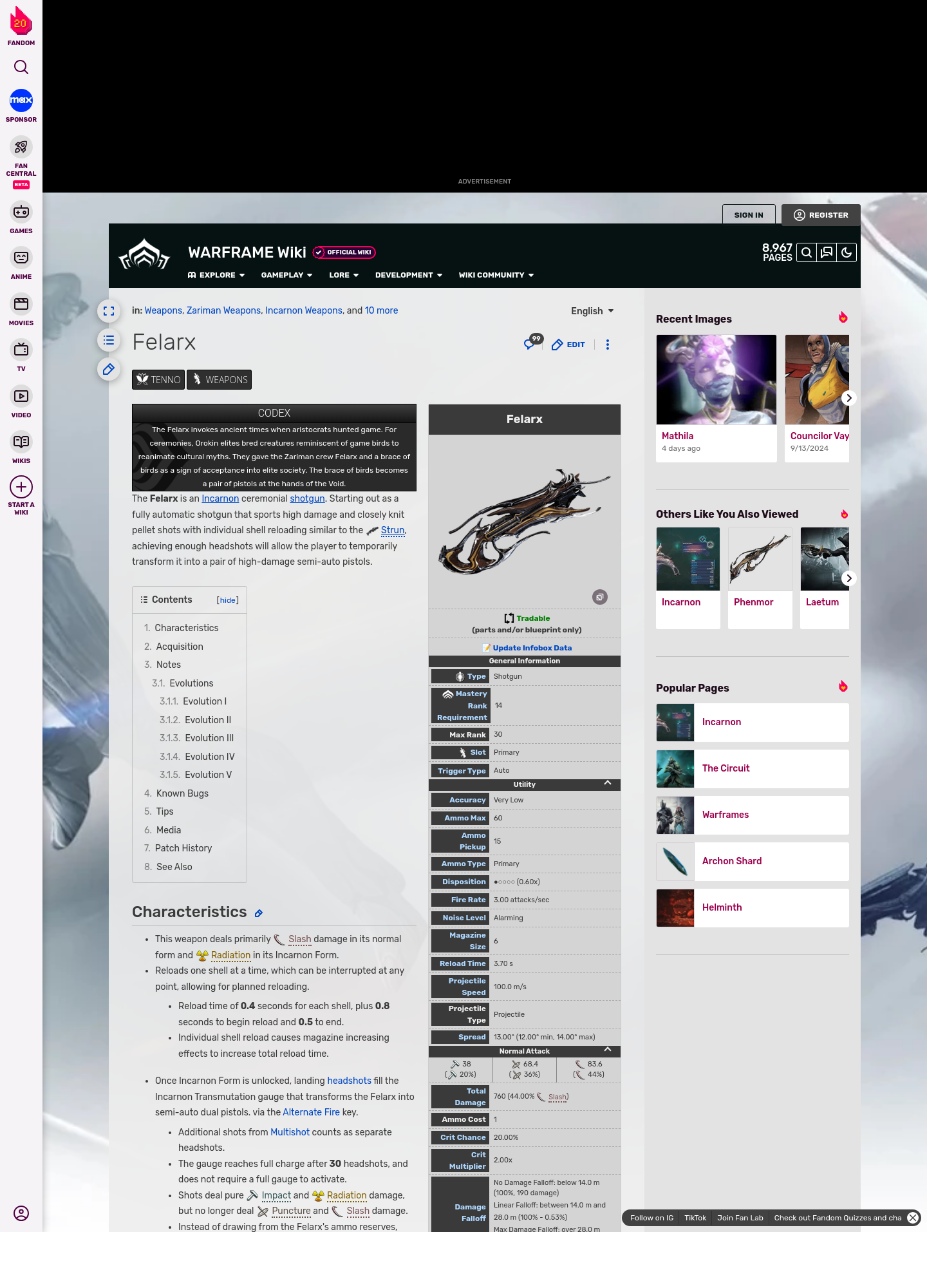Open the English language dropdown

coord(592,311)
